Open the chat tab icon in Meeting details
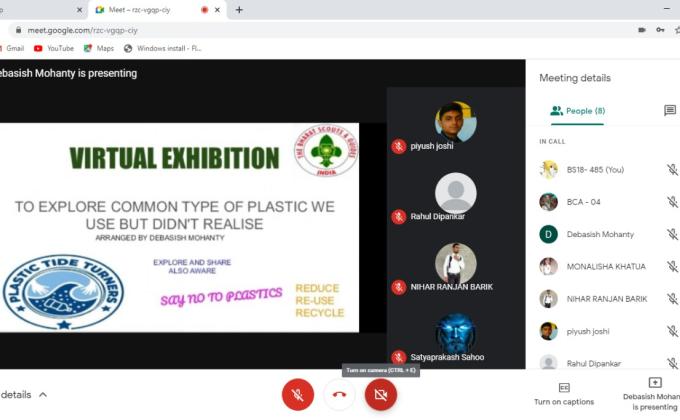The image size is (680, 420). (669, 111)
